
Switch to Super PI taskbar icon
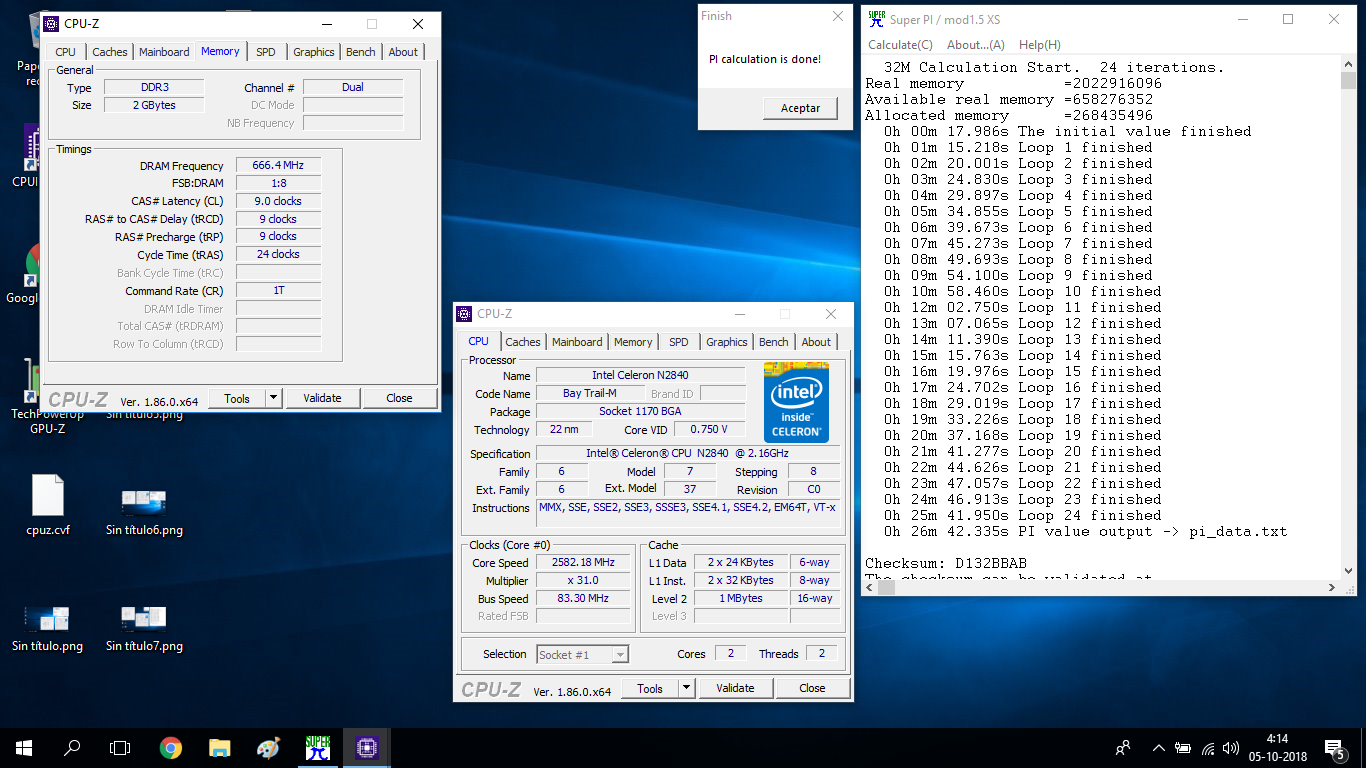[318, 747]
